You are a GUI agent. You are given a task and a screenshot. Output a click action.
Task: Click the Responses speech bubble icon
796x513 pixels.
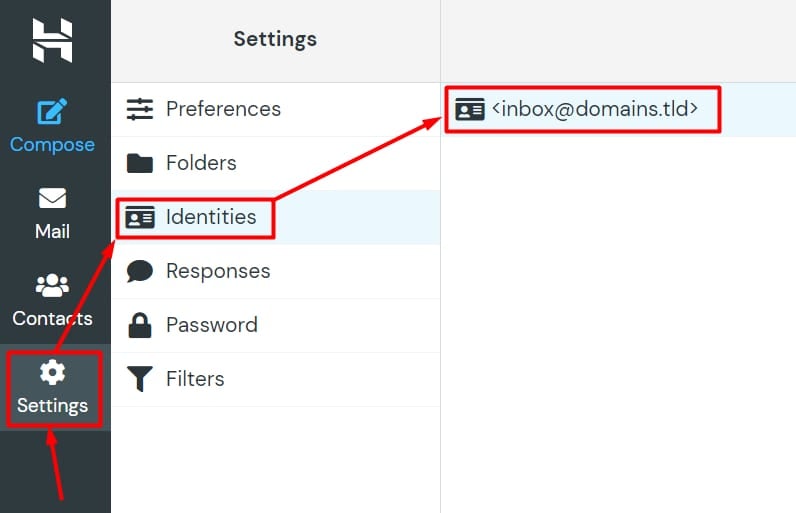[140, 271]
